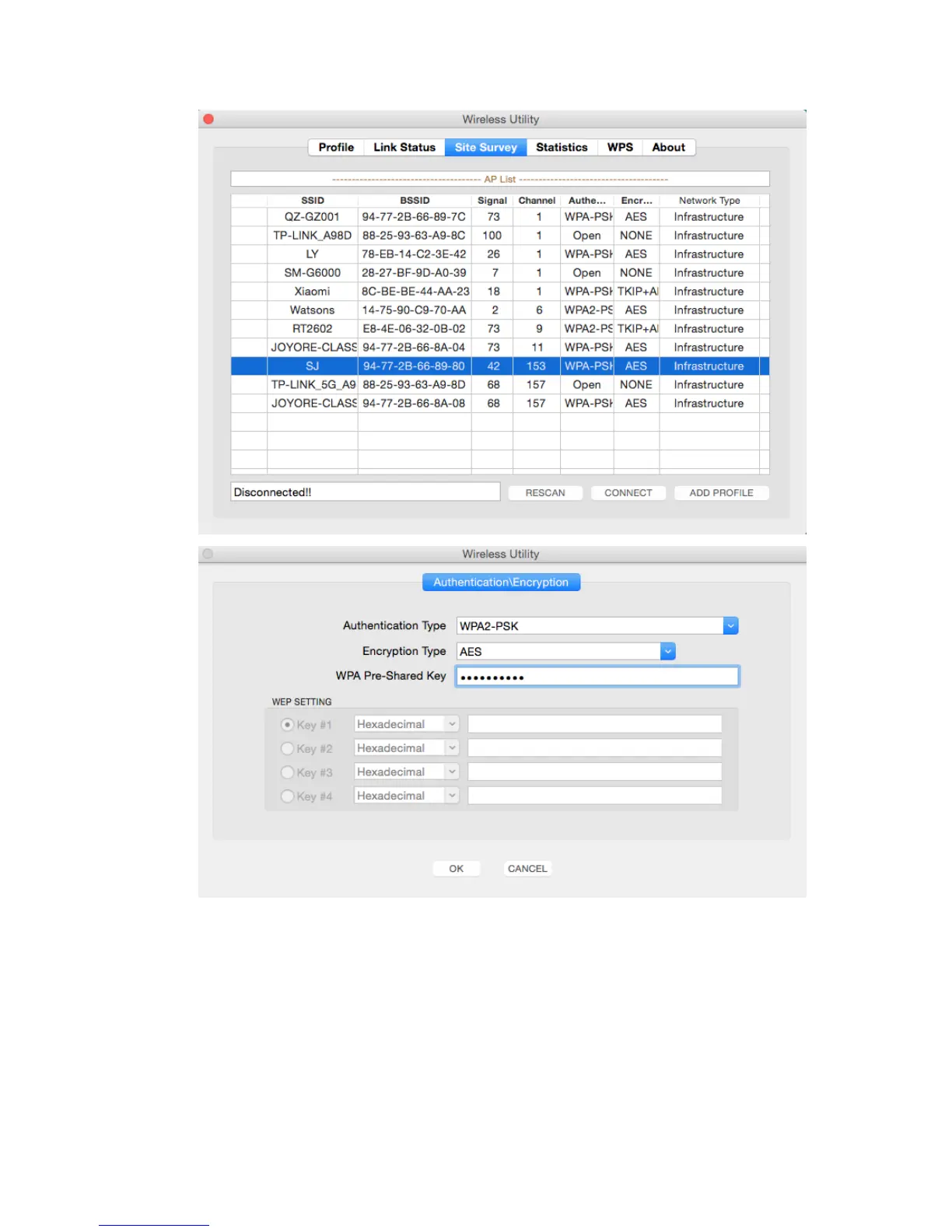Open the Link Status tab
Image resolution: width=952 pixels, height=1232 pixels.
pyautogui.click(x=404, y=147)
